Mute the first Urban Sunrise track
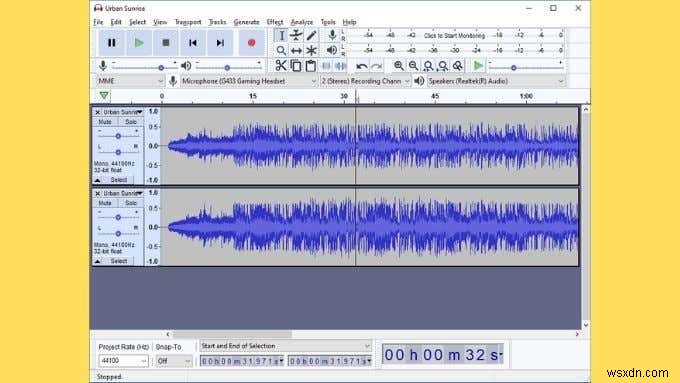The image size is (680, 383). tap(105, 122)
